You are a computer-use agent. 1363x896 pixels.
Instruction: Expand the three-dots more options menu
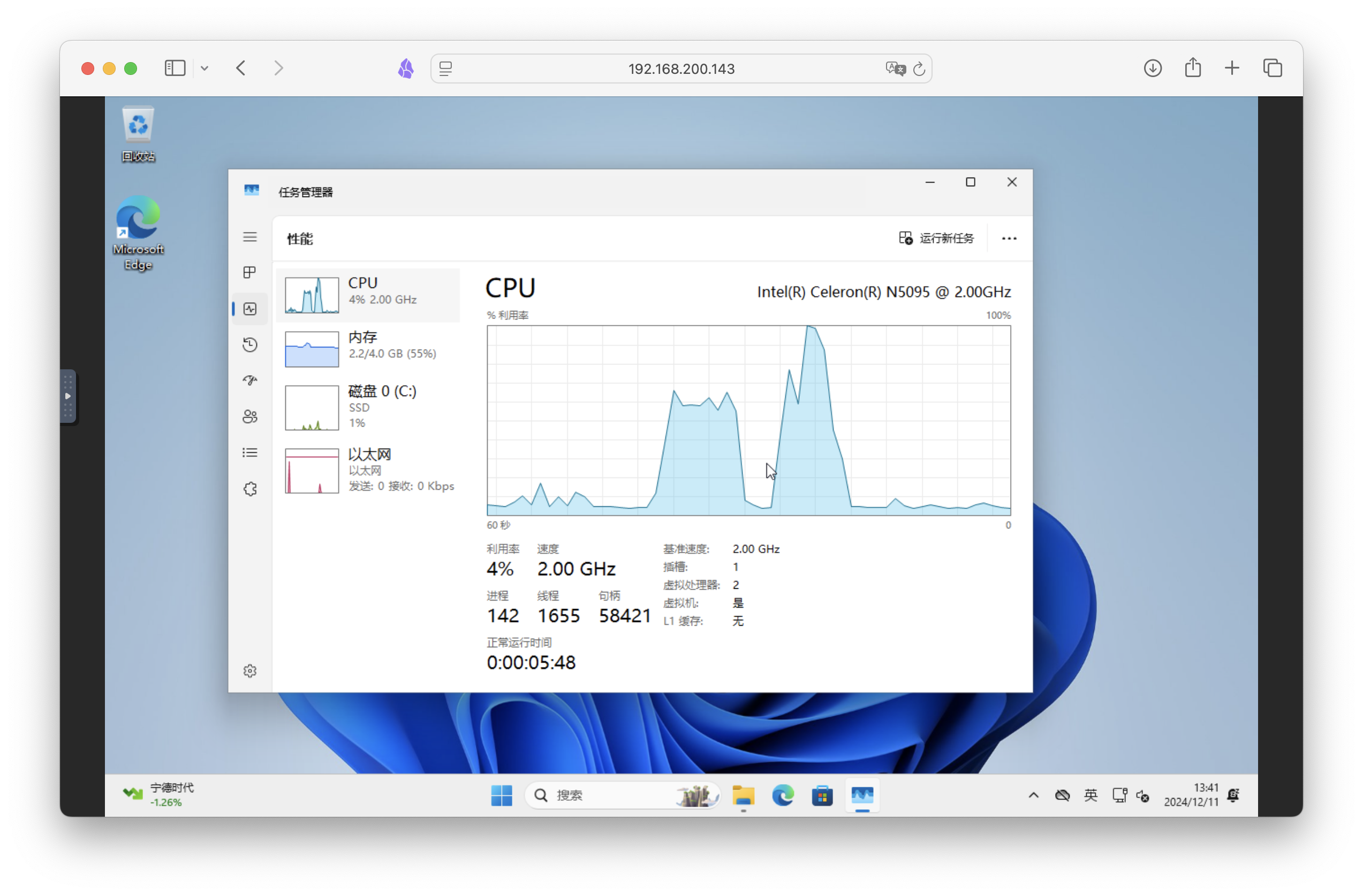1009,238
